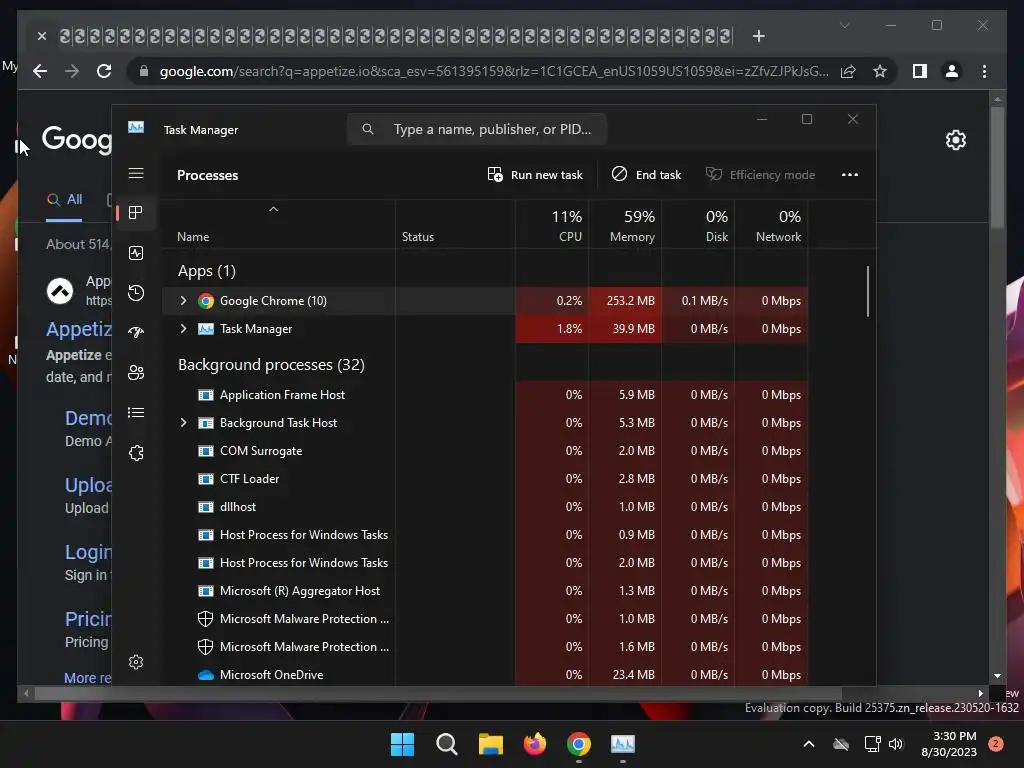Reload the Chrome page
The image size is (1024, 768).
coord(104,71)
